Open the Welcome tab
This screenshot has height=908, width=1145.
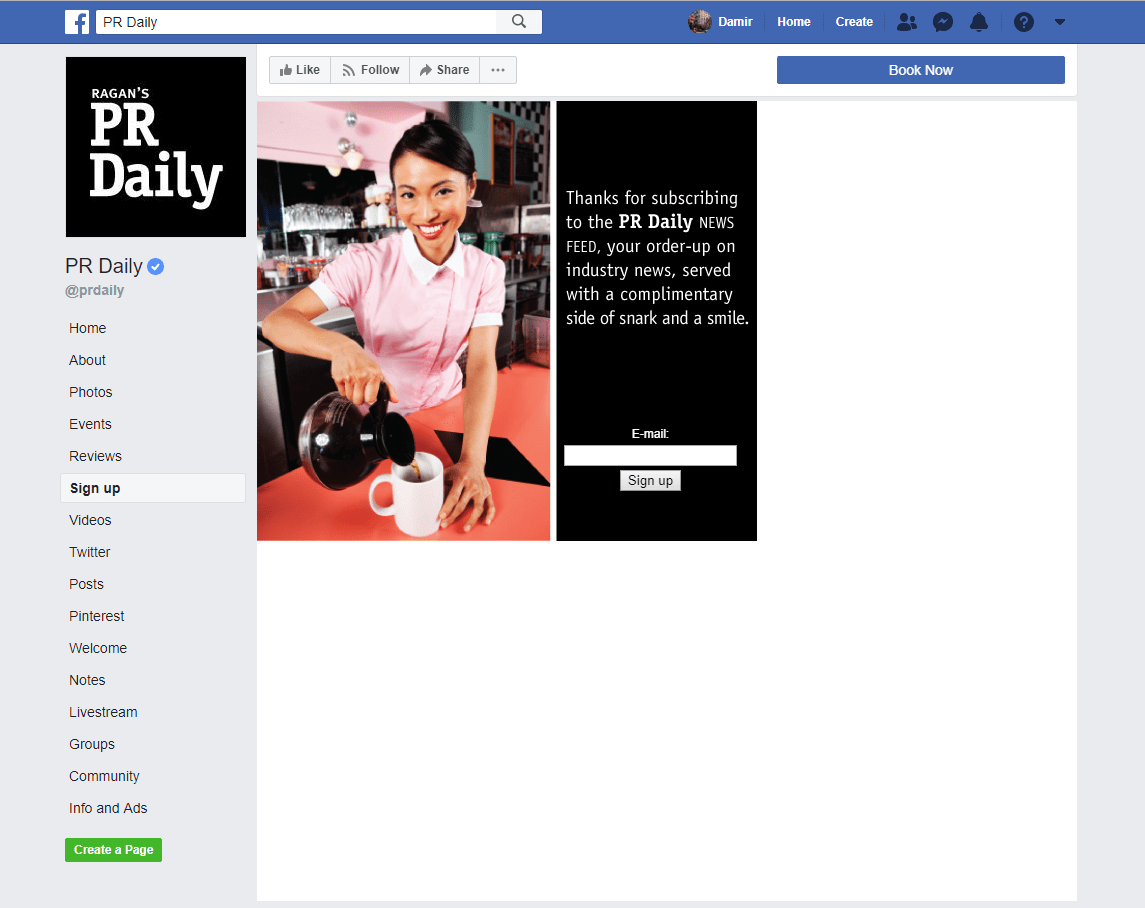pyautogui.click(x=98, y=649)
